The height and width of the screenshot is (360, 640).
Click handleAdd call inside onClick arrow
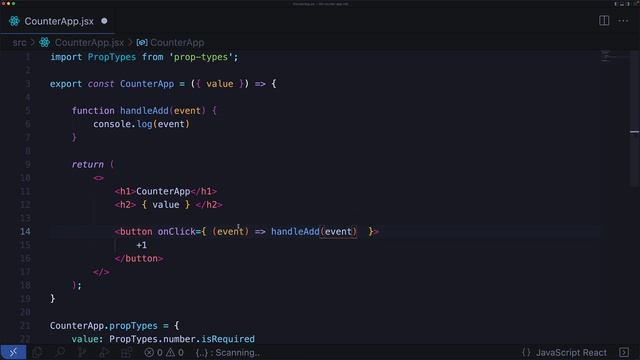click(296, 232)
